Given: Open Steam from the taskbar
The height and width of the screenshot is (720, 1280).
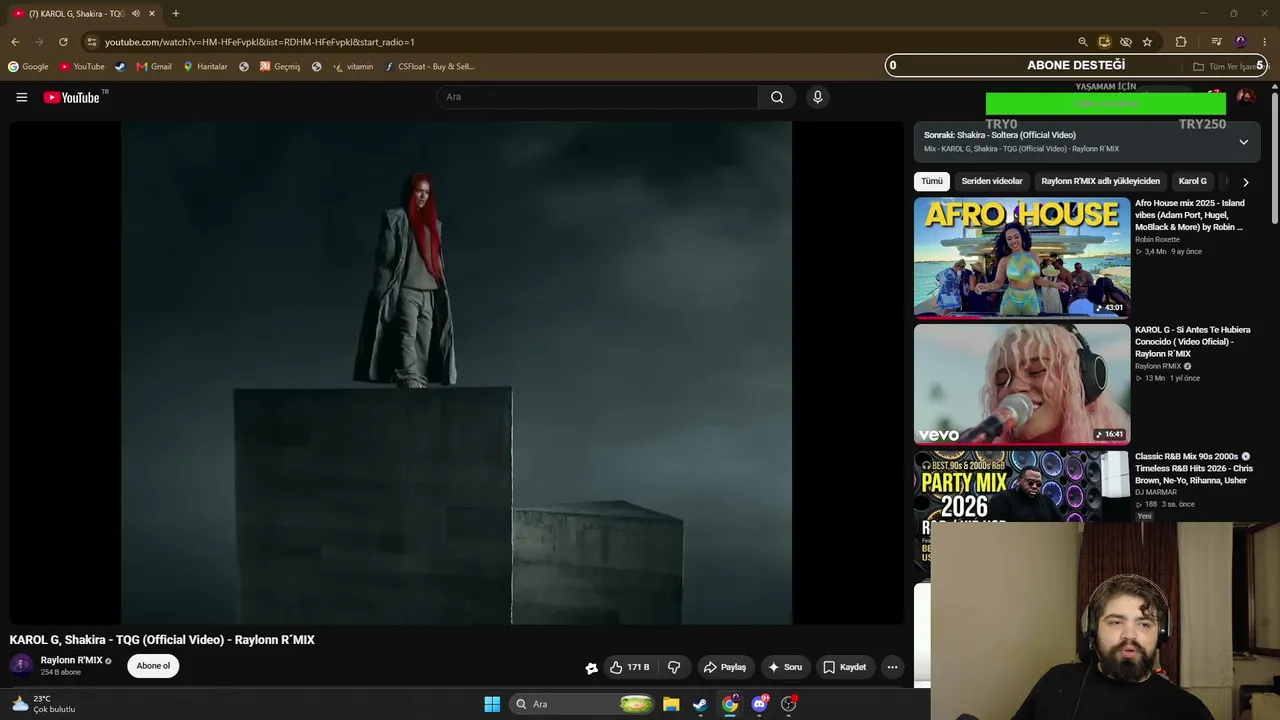Looking at the screenshot, I should pos(700,704).
